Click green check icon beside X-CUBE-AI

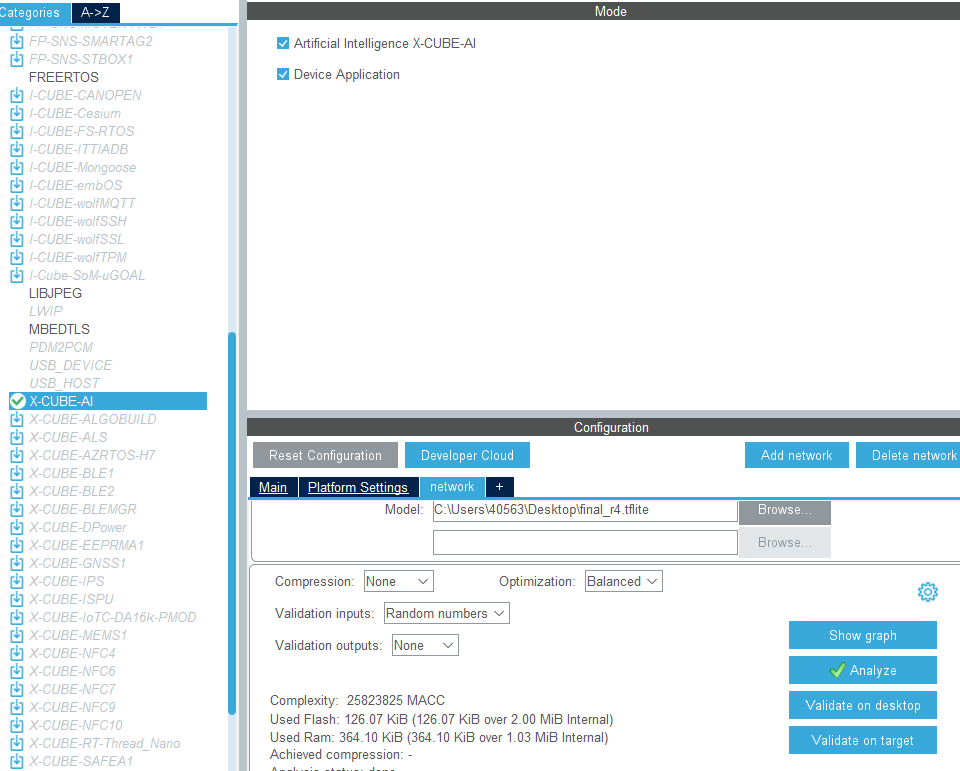pos(18,401)
